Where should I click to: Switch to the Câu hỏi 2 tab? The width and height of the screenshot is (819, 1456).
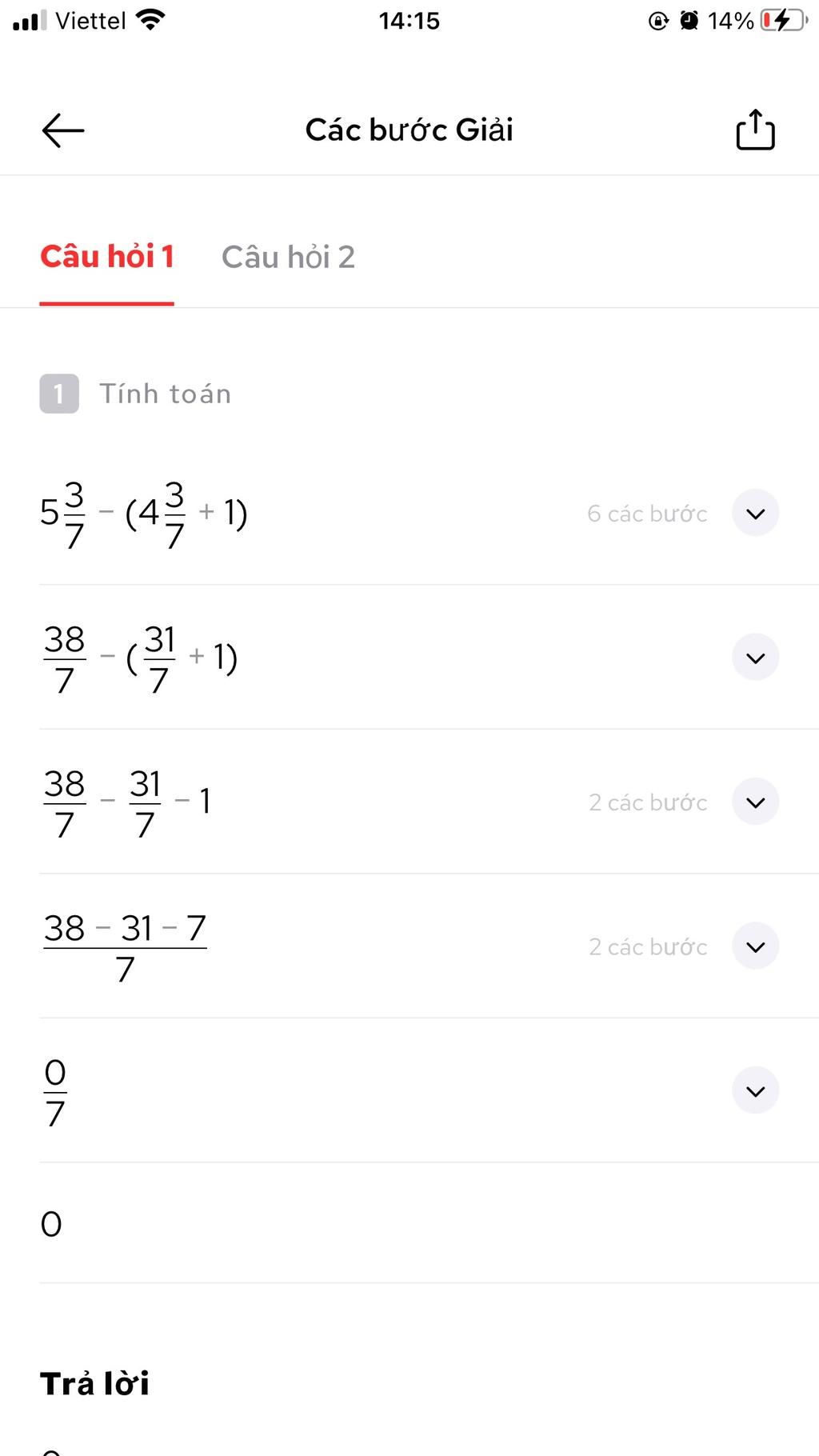coord(288,257)
